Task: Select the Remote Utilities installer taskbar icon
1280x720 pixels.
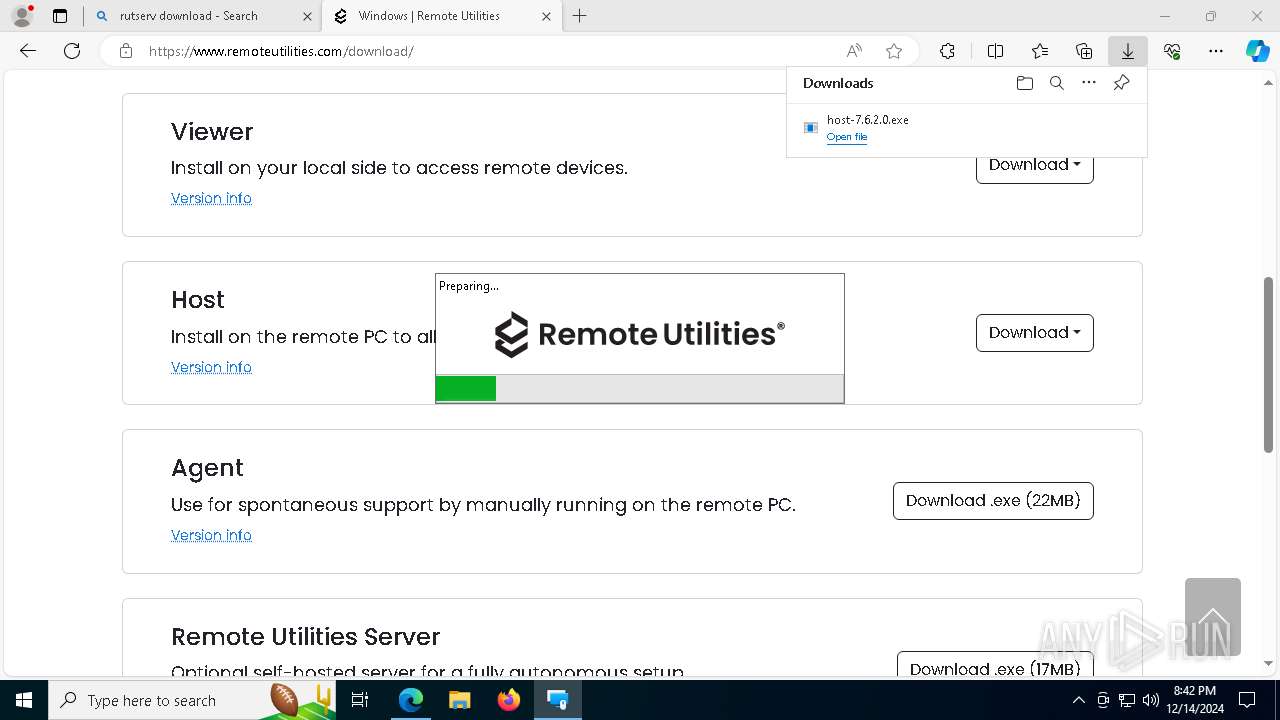Action: pyautogui.click(x=558, y=700)
